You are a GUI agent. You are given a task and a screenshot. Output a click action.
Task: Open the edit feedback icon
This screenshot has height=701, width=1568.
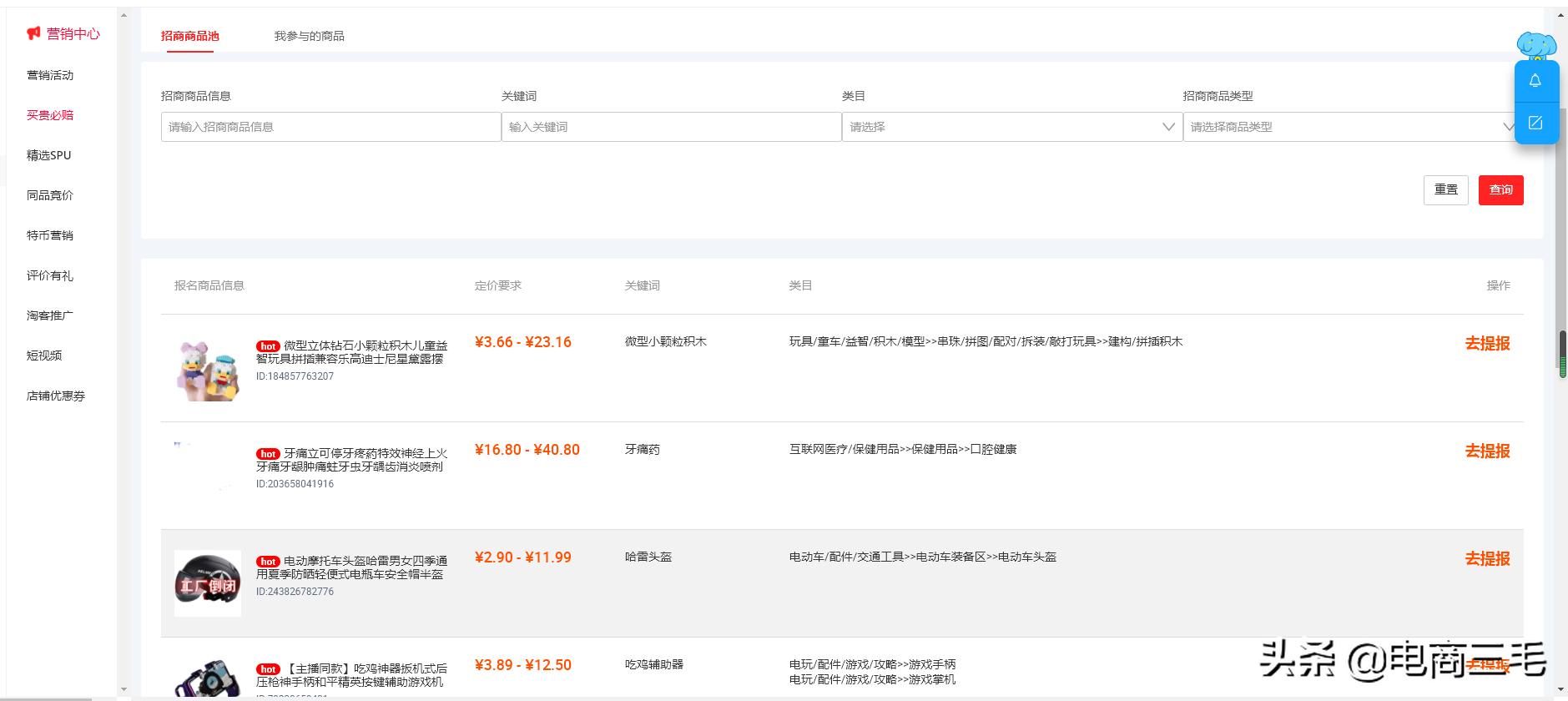click(x=1535, y=123)
